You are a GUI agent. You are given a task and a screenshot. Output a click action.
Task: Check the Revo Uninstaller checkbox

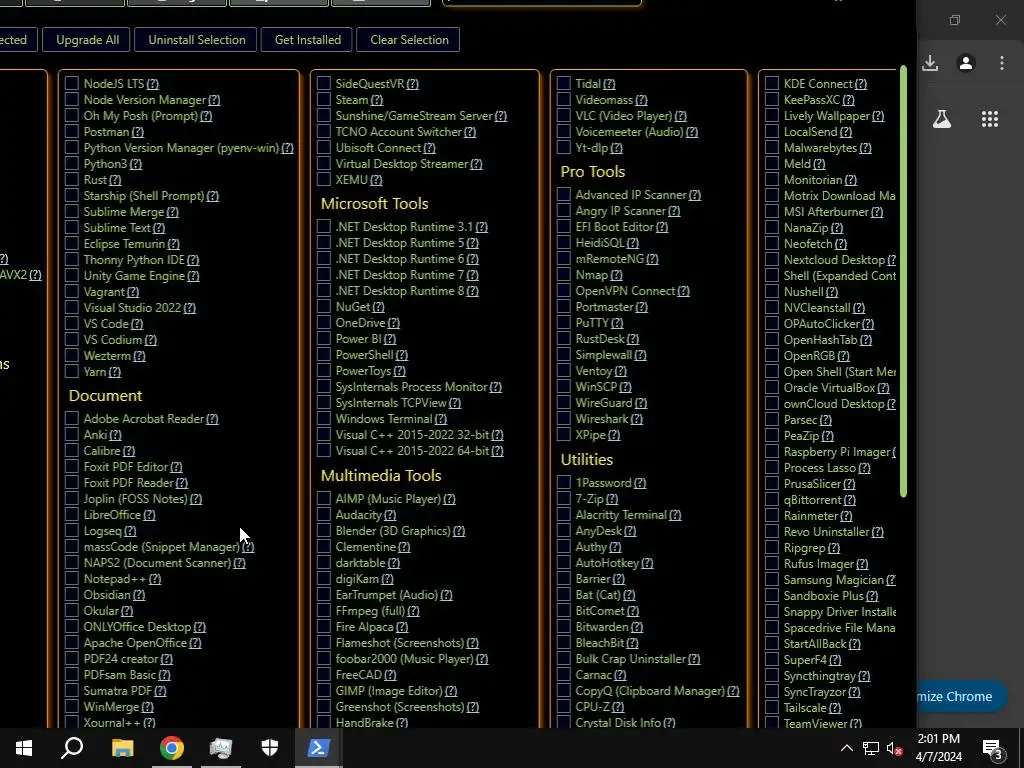point(772,532)
